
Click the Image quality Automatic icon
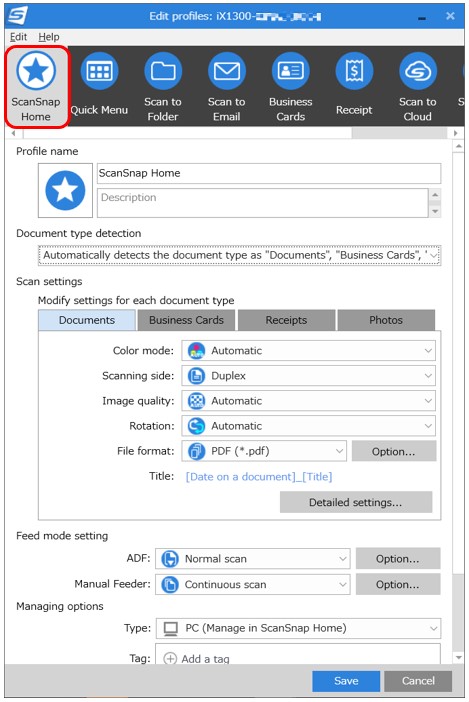coord(196,401)
